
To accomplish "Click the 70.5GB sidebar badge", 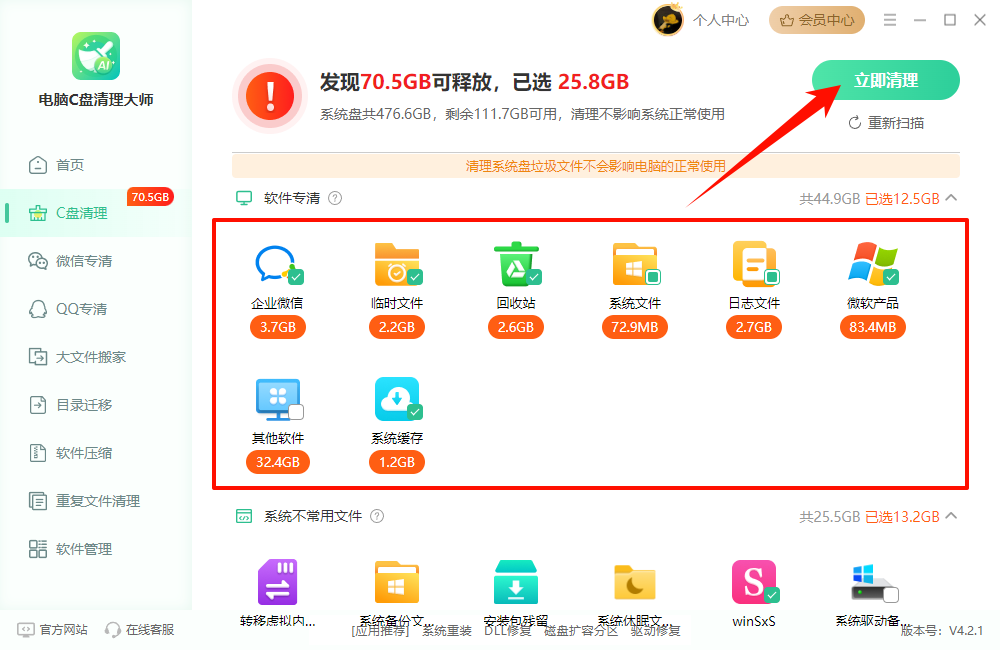I will pyautogui.click(x=151, y=197).
